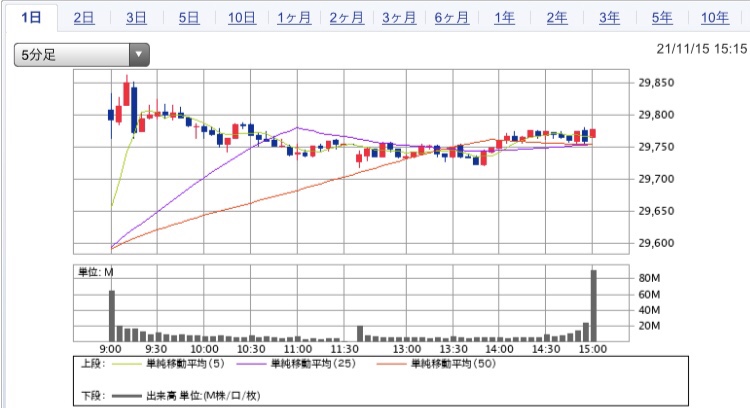Click the 20M volume axis label
The width and height of the screenshot is (750, 408).
coord(649,326)
